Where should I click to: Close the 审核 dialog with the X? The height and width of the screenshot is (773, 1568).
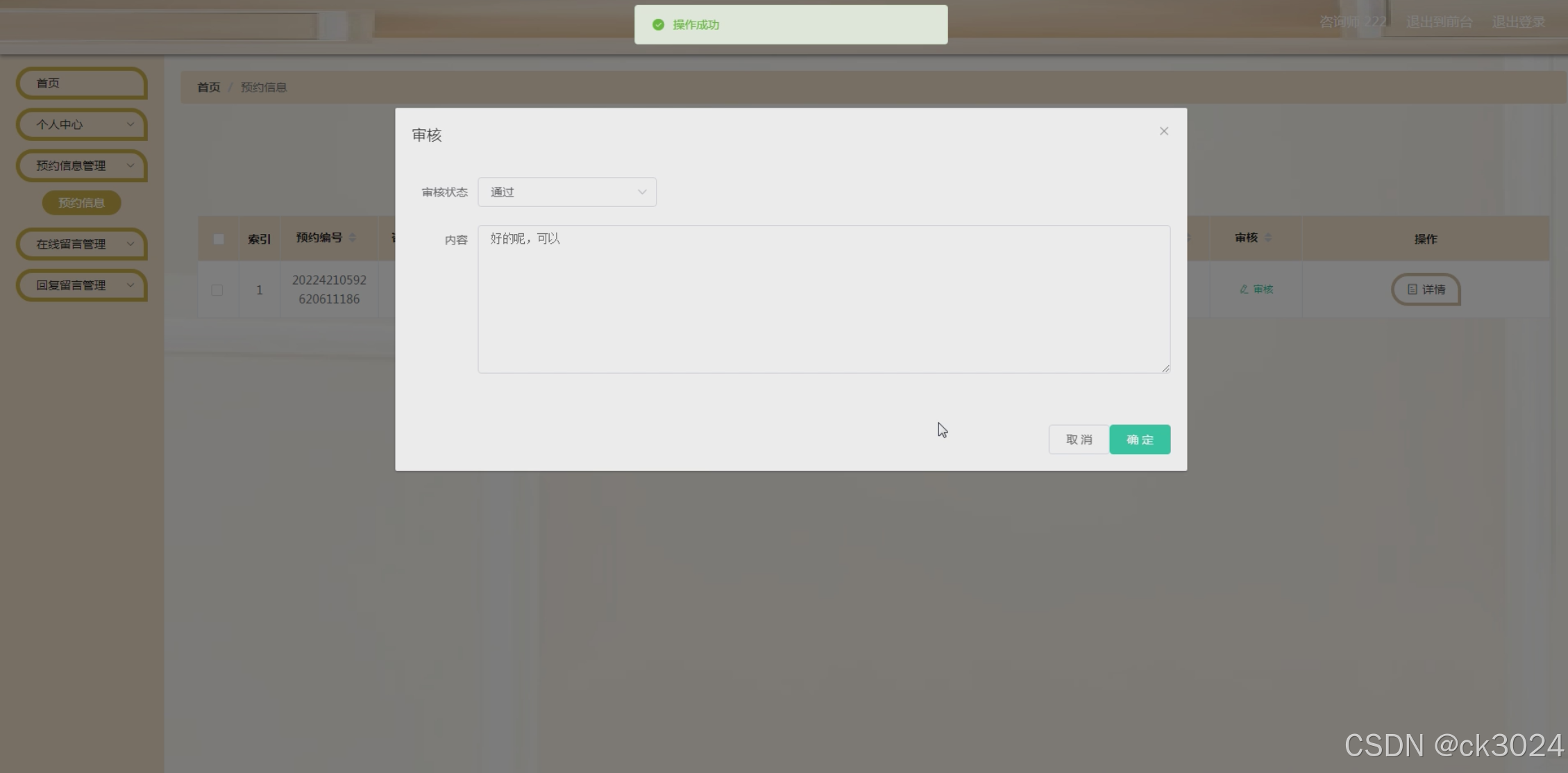[x=1163, y=131]
